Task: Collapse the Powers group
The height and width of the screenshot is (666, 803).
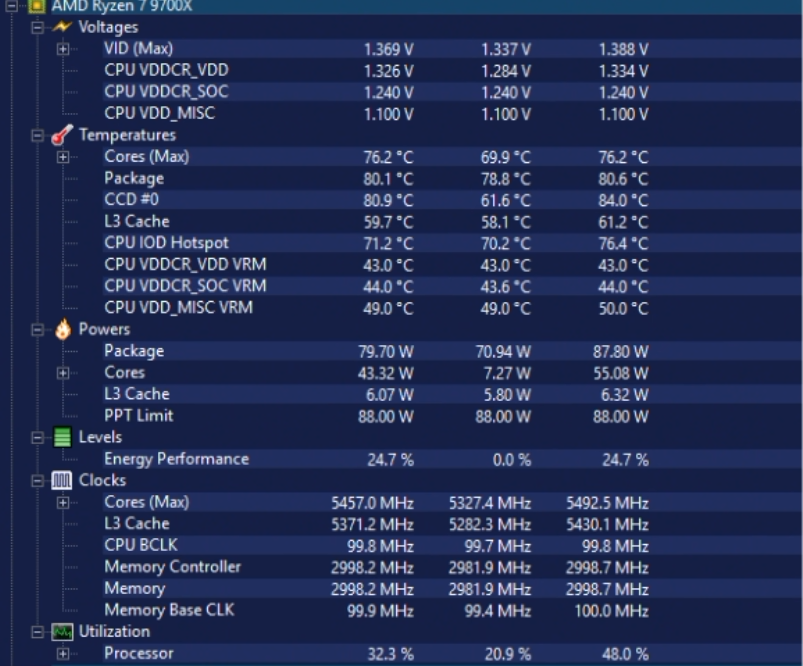Action: [37, 330]
